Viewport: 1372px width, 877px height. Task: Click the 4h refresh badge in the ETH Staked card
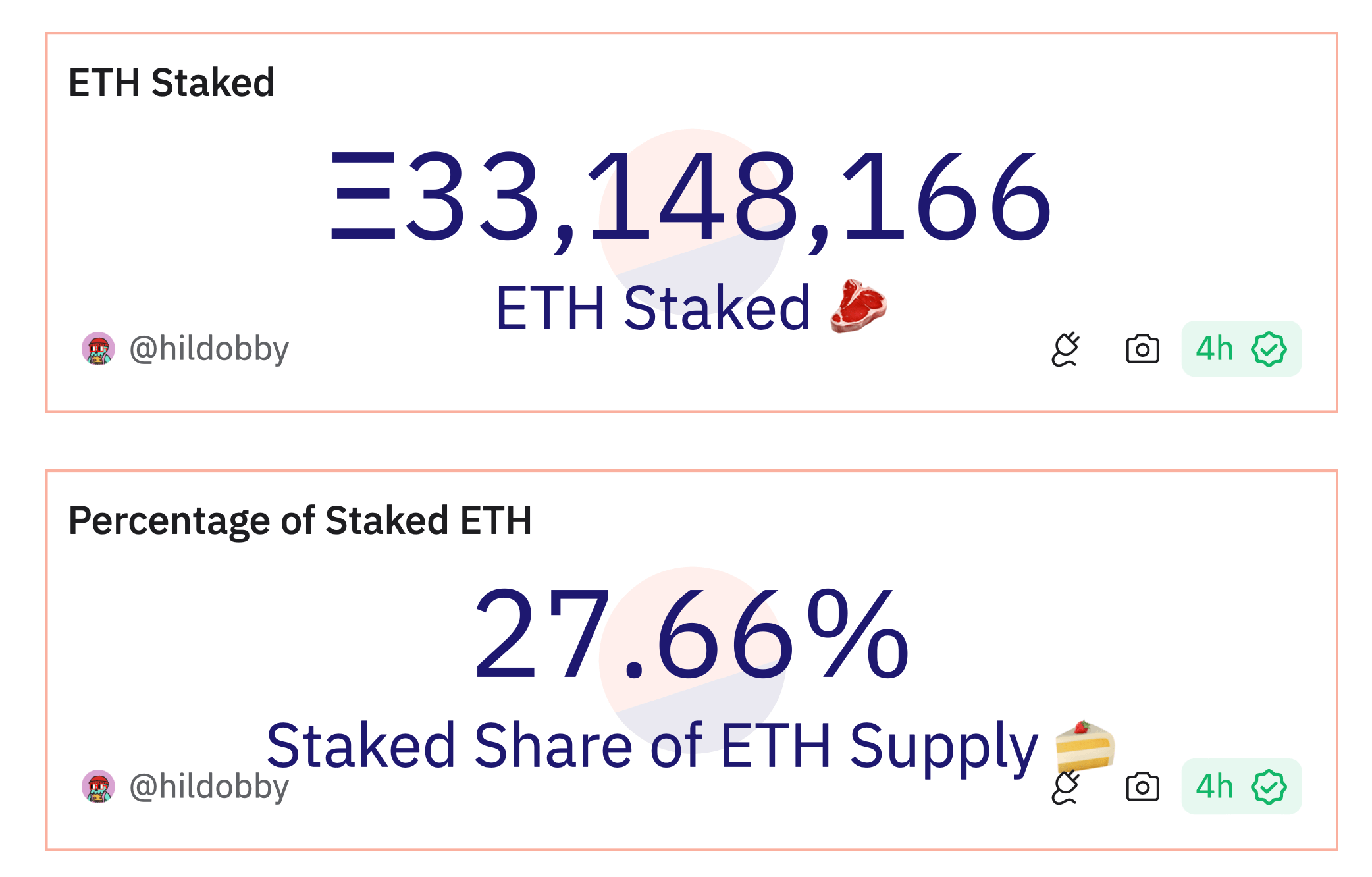1215,349
